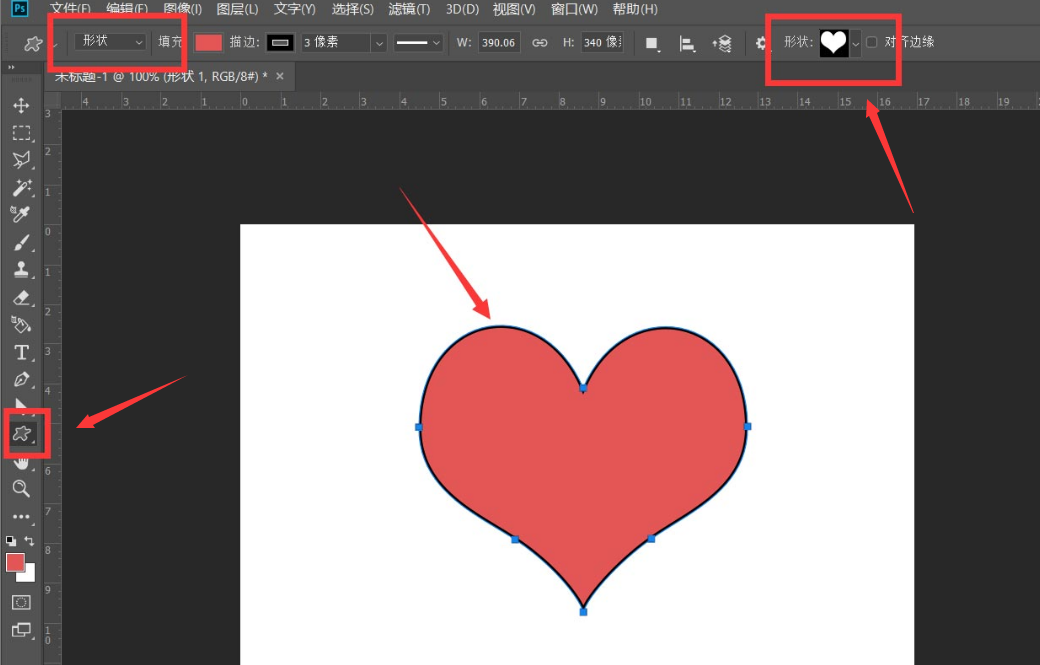Open the 形状 tool mode dropdown
This screenshot has width=1040, height=665.
point(112,43)
